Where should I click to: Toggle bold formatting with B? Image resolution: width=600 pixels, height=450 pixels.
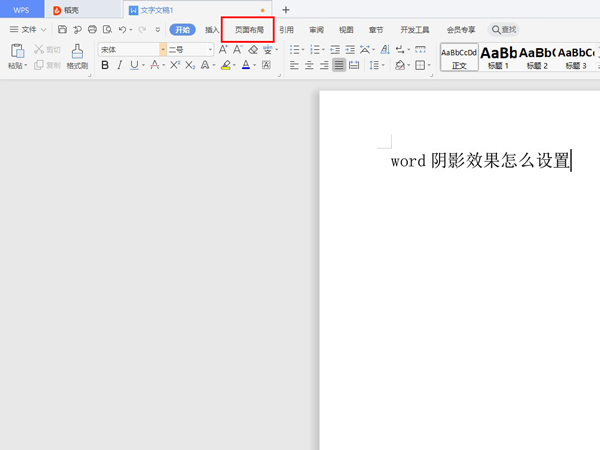105,65
